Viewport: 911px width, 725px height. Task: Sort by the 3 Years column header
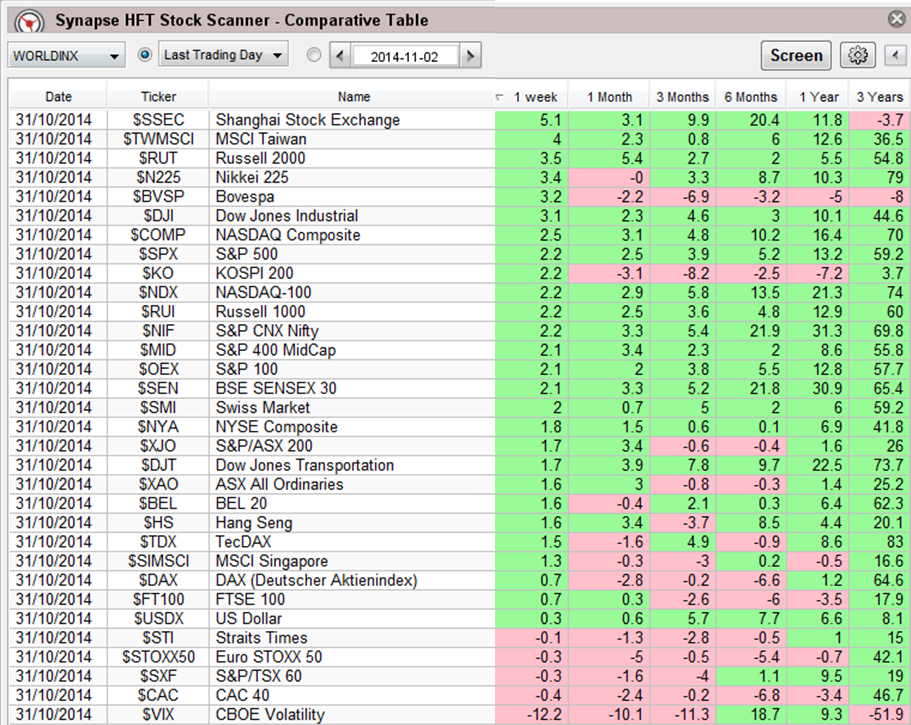(x=880, y=97)
